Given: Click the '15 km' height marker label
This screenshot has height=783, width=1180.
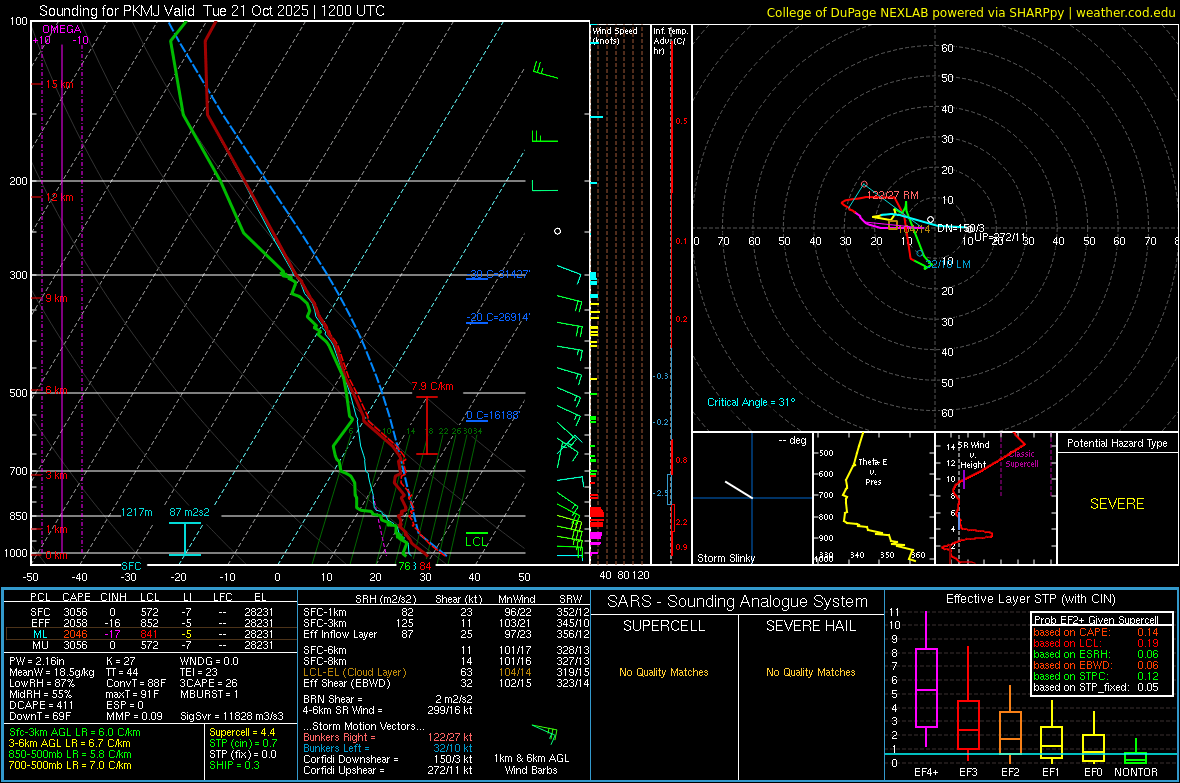Looking at the screenshot, I should (x=59, y=84).
